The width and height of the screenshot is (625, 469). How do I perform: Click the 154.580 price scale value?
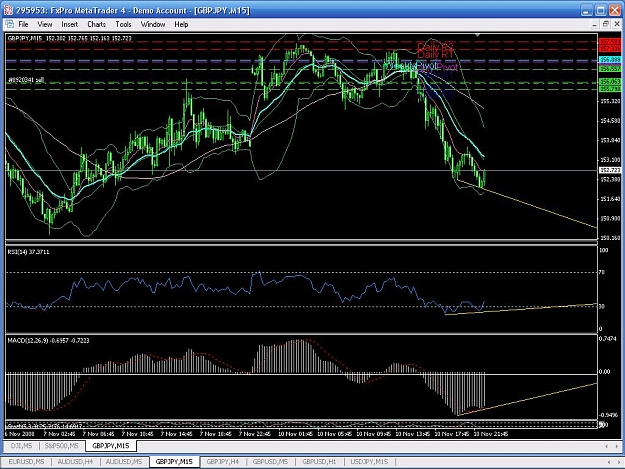(610, 121)
